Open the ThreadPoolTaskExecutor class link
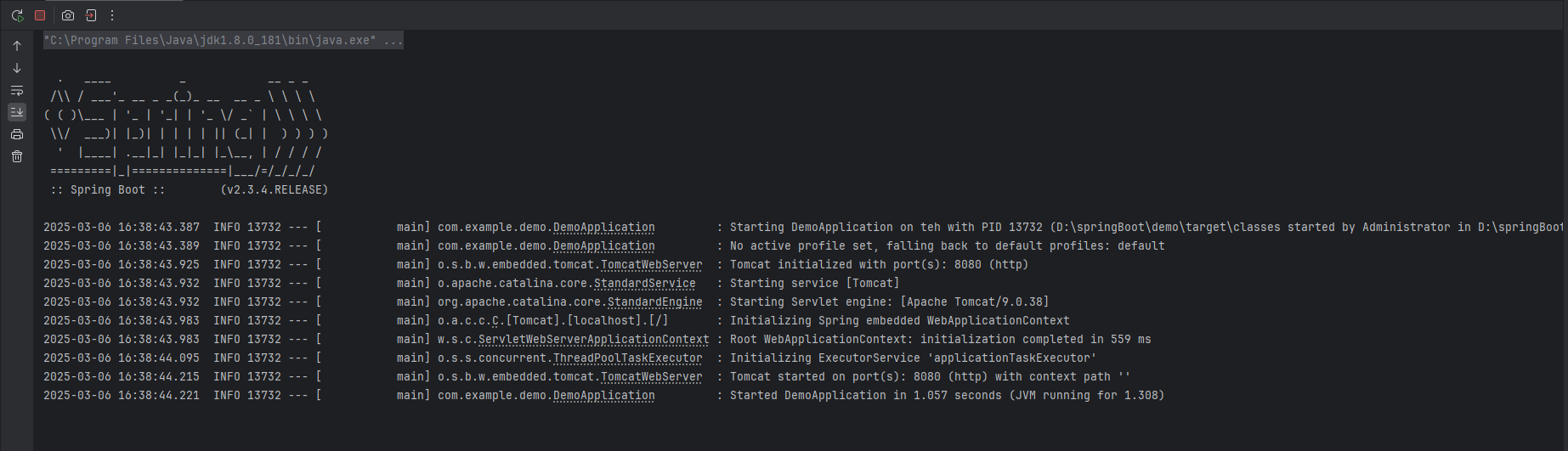1568x451 pixels. coord(627,358)
